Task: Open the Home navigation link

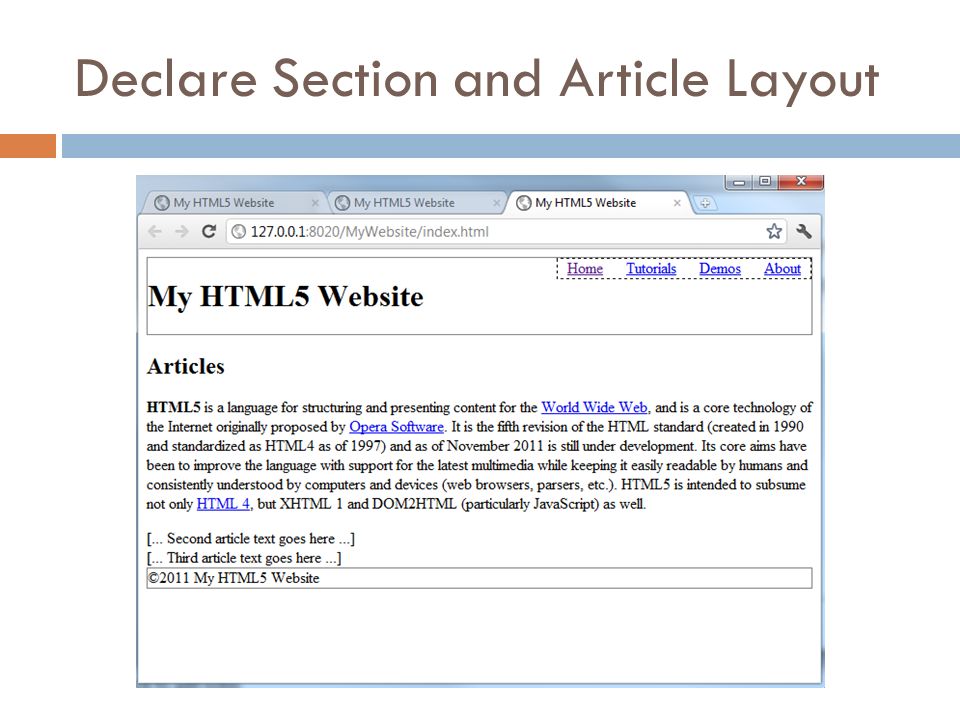Action: coord(585,269)
